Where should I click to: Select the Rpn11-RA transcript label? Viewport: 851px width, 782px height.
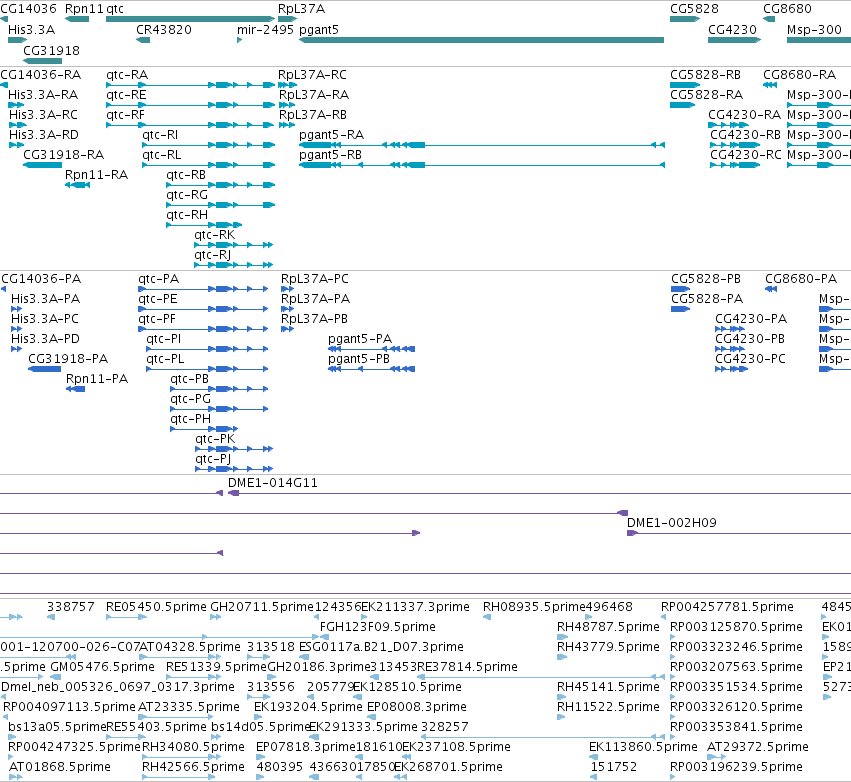(x=97, y=175)
